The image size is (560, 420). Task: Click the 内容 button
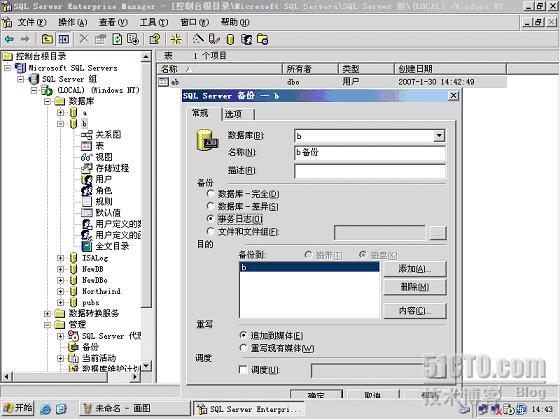(x=415, y=311)
